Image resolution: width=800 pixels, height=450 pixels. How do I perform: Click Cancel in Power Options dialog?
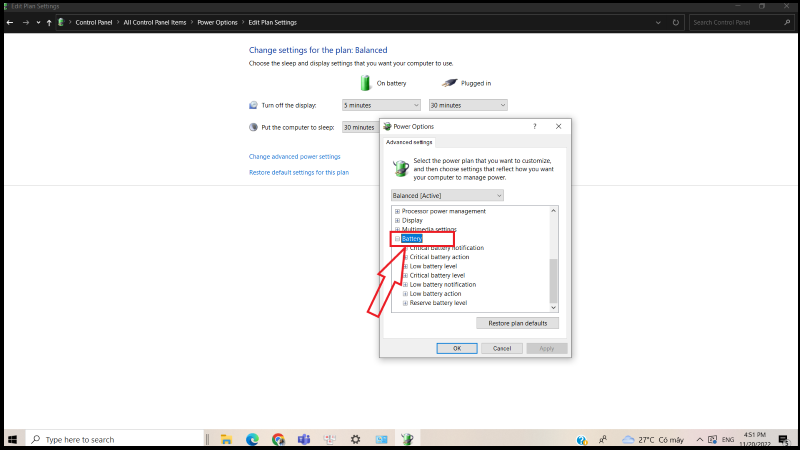pyautogui.click(x=502, y=348)
